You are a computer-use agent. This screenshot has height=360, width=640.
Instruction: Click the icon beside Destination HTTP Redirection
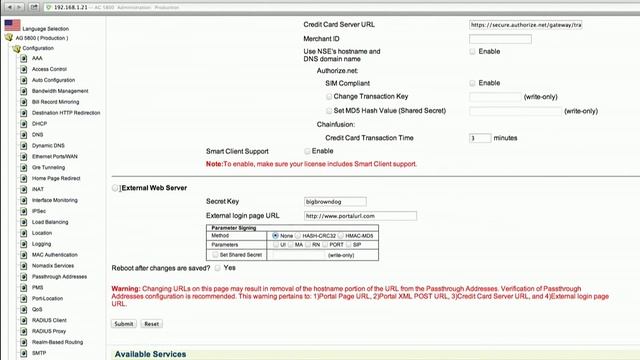[x=24, y=113]
